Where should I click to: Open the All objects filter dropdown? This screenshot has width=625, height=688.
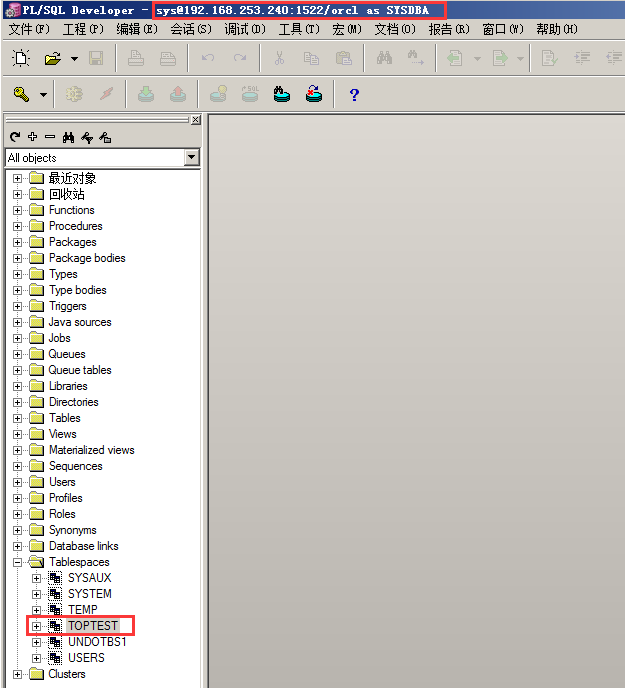click(191, 158)
